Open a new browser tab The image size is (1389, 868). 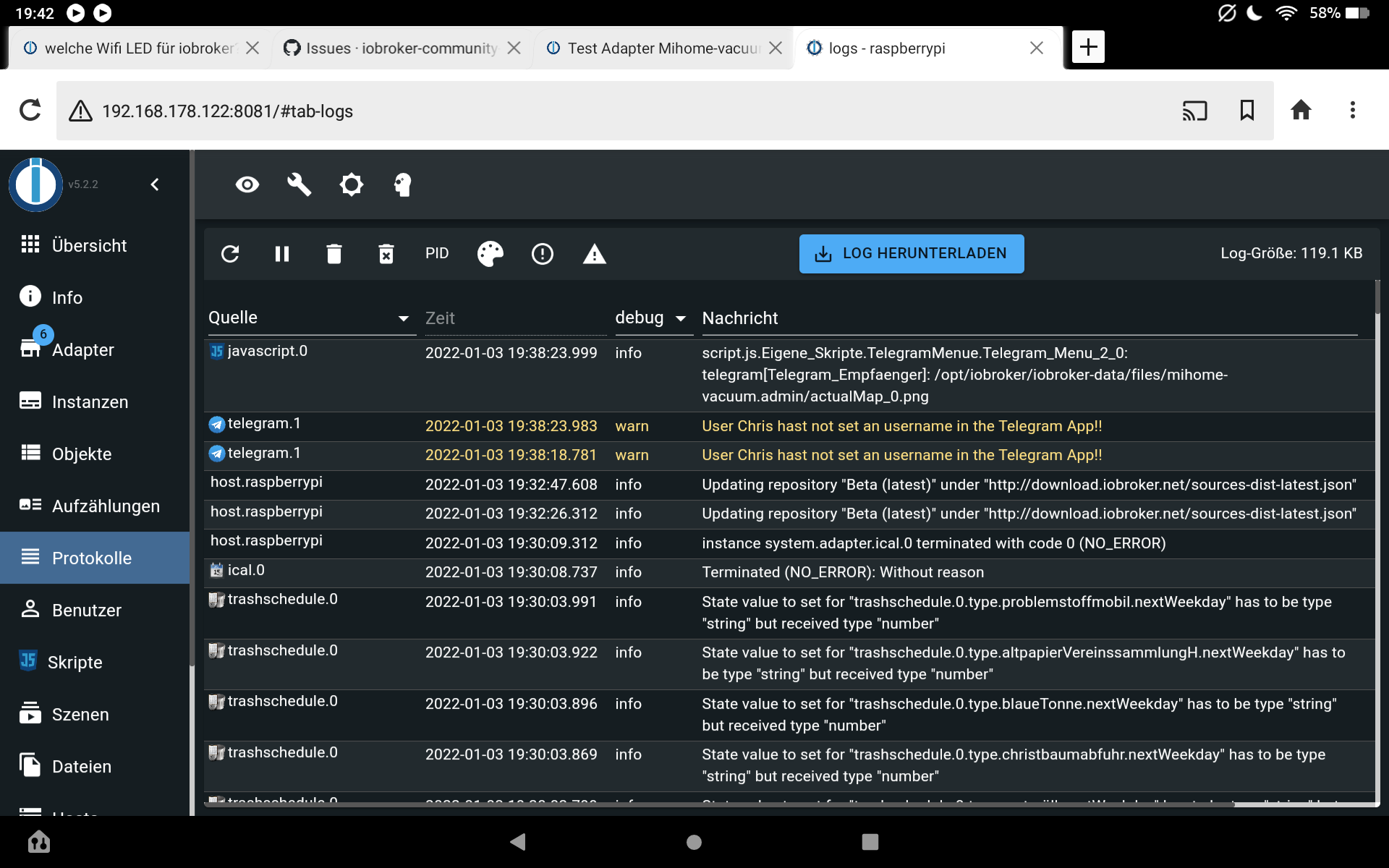click(x=1088, y=48)
